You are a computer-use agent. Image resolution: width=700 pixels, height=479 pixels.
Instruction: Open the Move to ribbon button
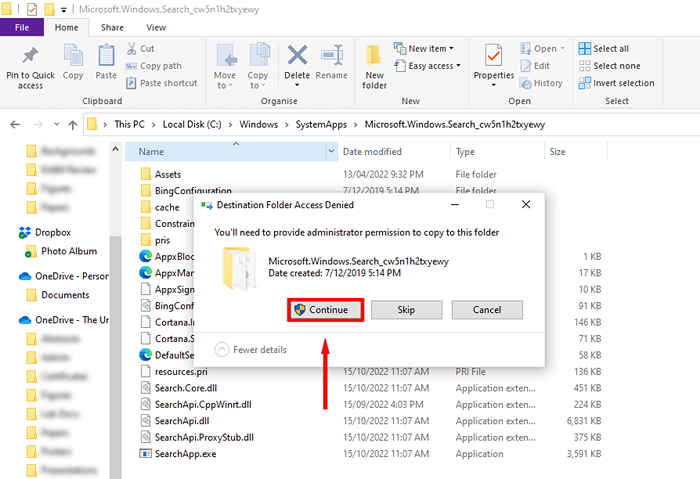tap(225, 66)
